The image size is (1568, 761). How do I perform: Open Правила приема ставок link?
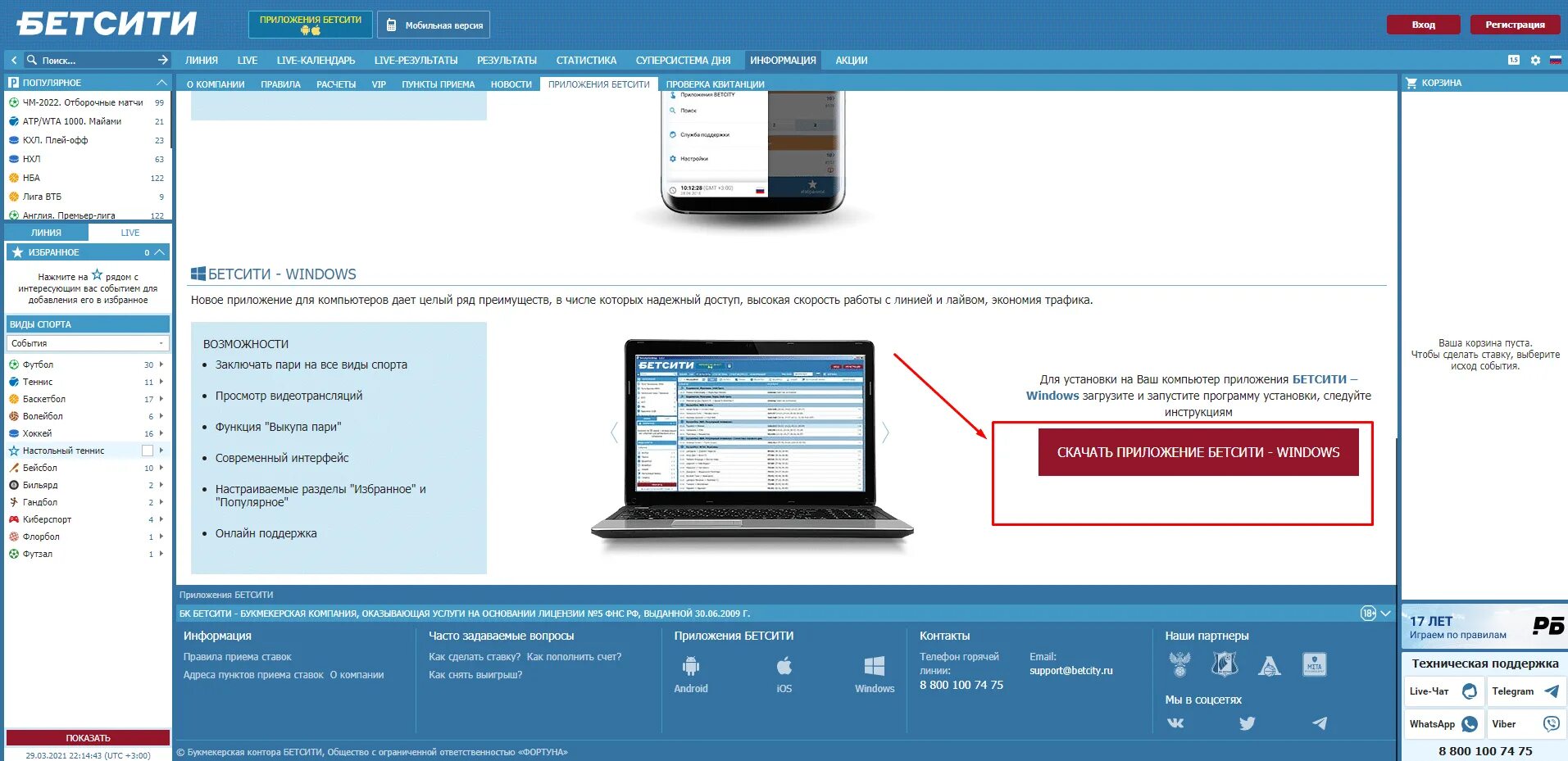pyautogui.click(x=238, y=657)
